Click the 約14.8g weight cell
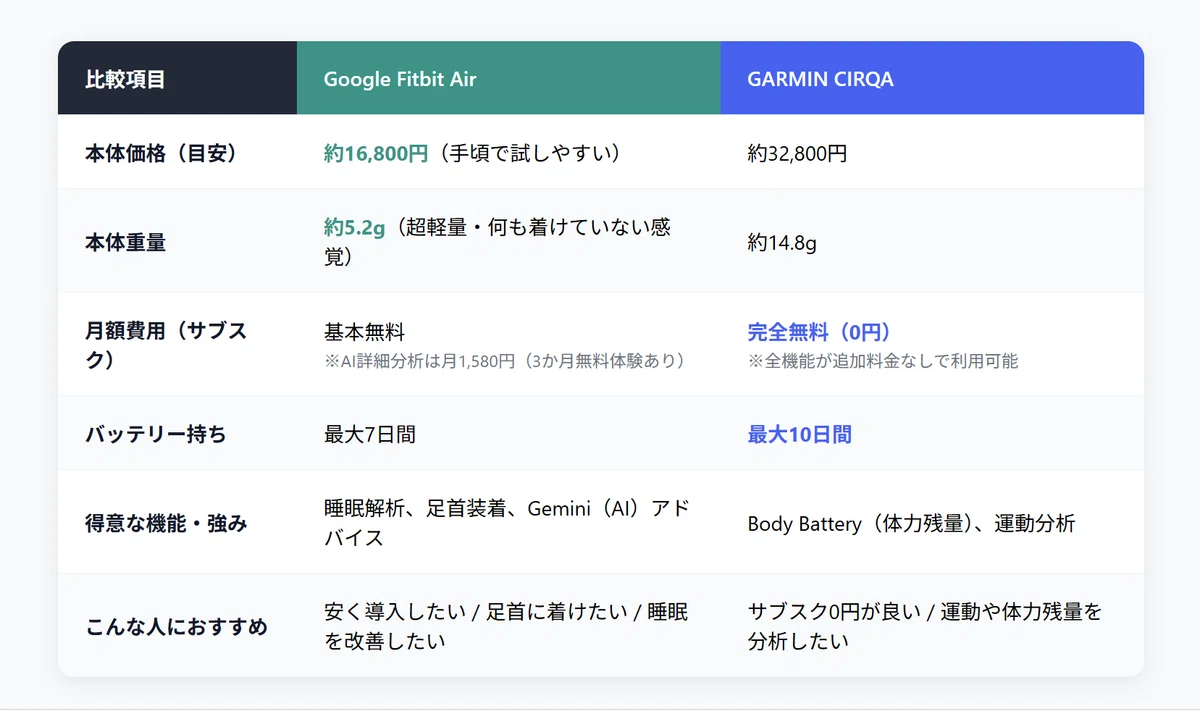 pyautogui.click(x=932, y=241)
